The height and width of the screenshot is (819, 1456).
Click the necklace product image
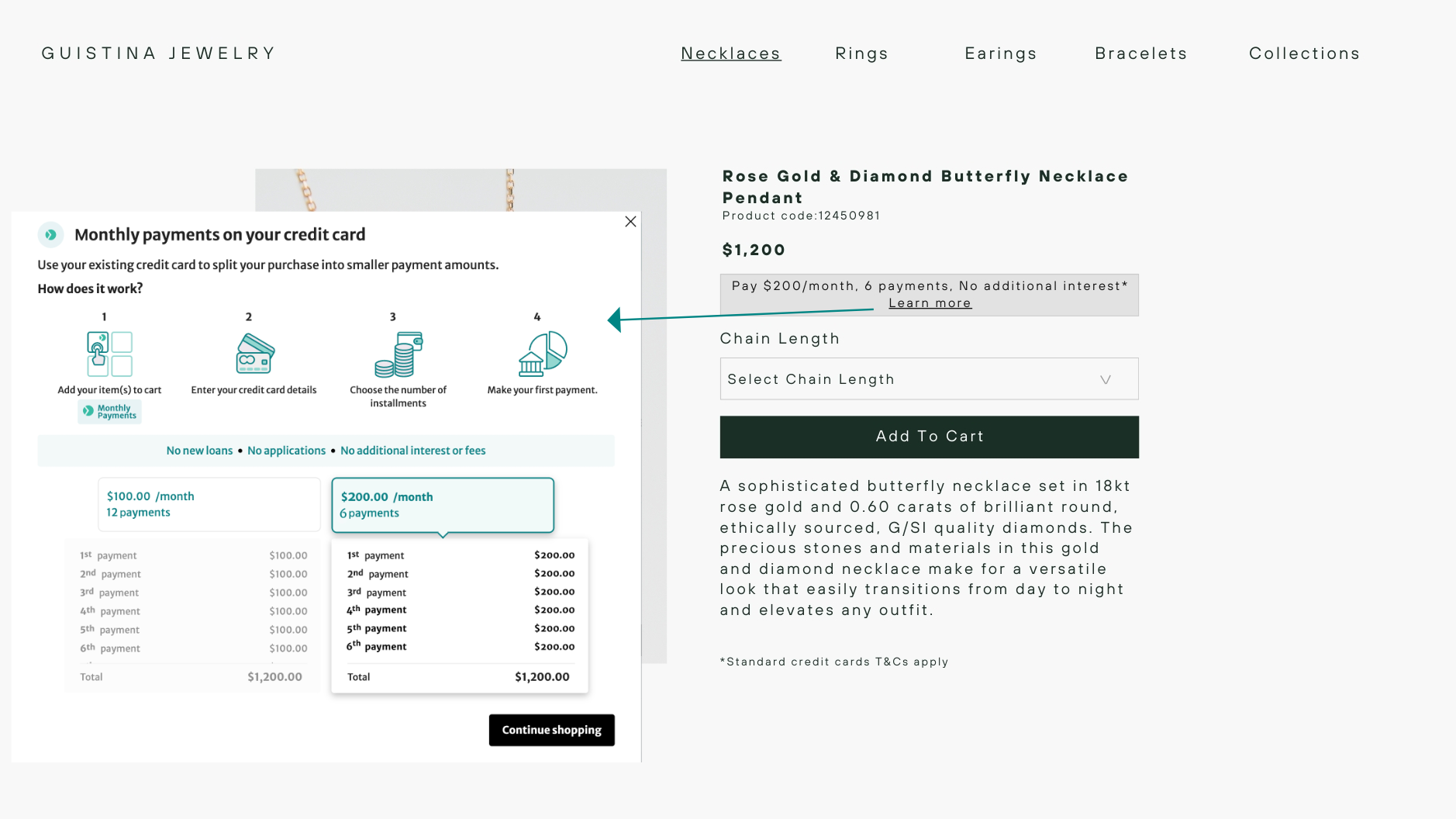coord(461,190)
